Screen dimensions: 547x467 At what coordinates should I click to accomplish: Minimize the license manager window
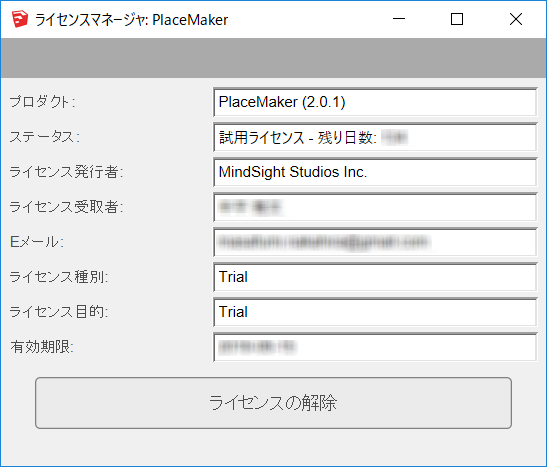399,19
